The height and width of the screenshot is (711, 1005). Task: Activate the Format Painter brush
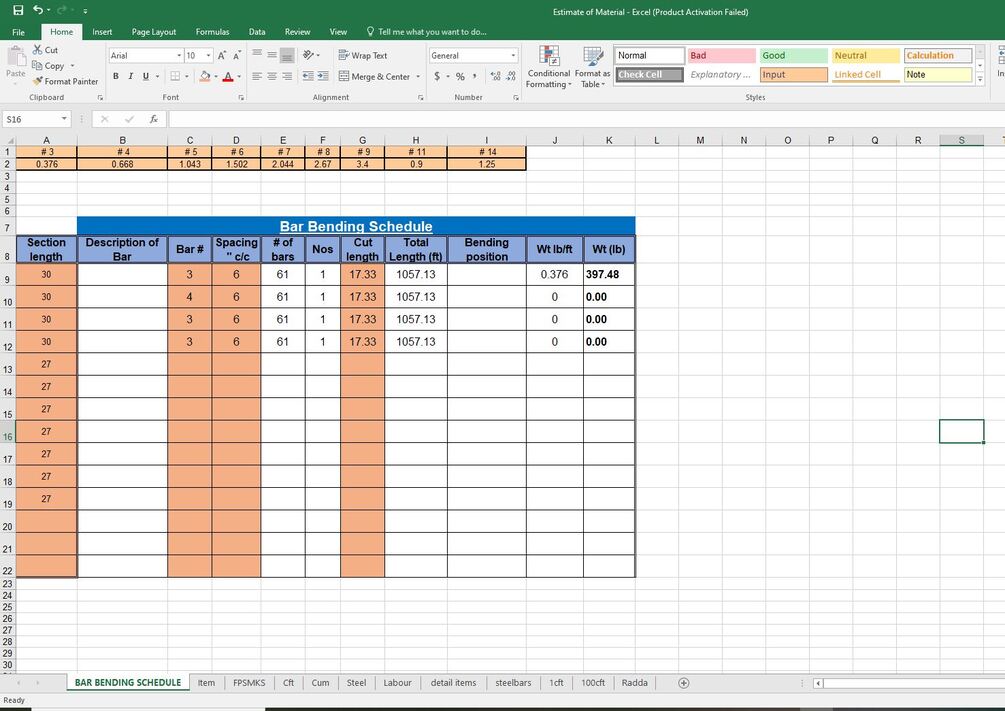click(x=65, y=81)
